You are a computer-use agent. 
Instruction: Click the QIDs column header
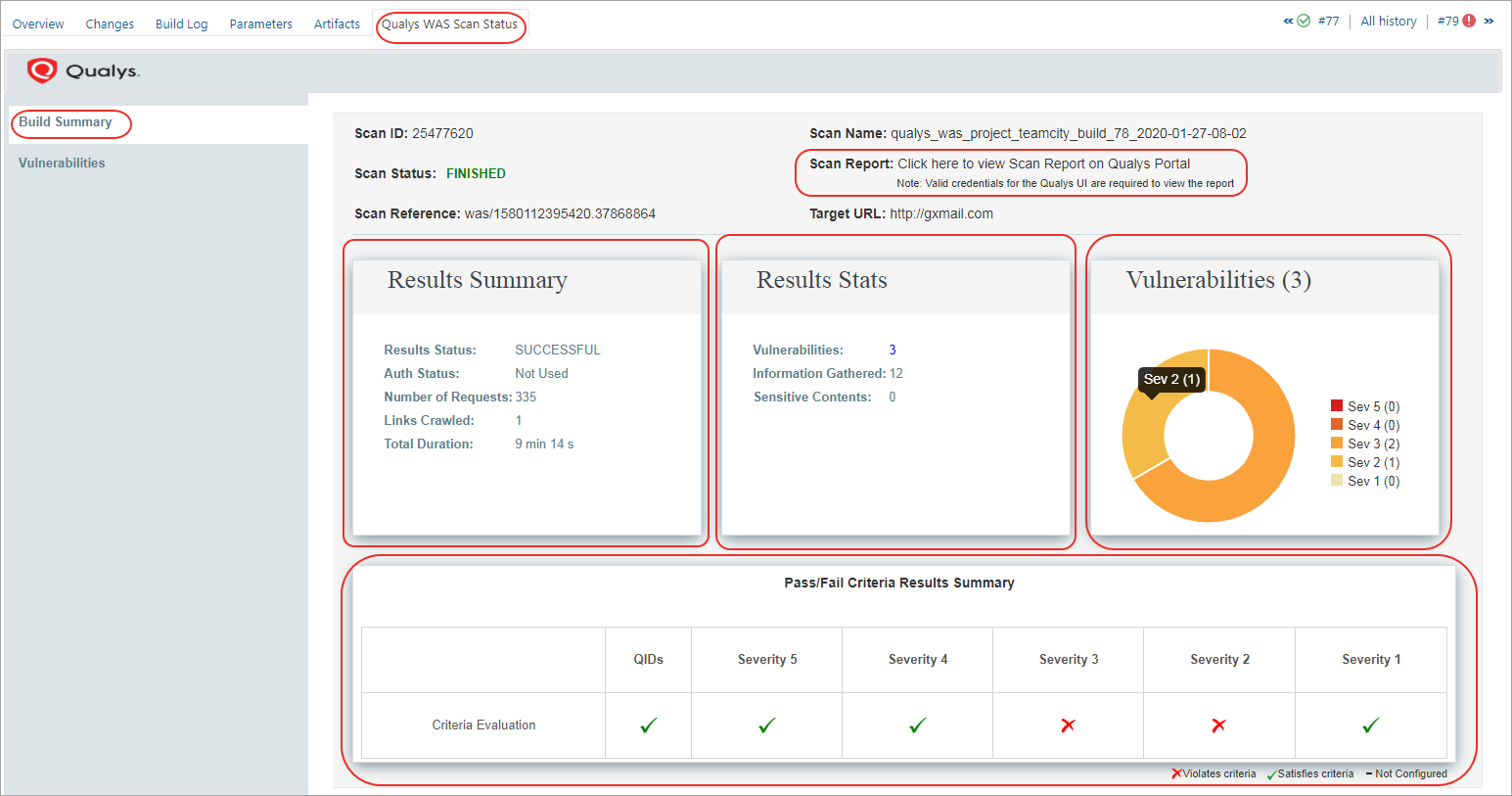coord(649,660)
